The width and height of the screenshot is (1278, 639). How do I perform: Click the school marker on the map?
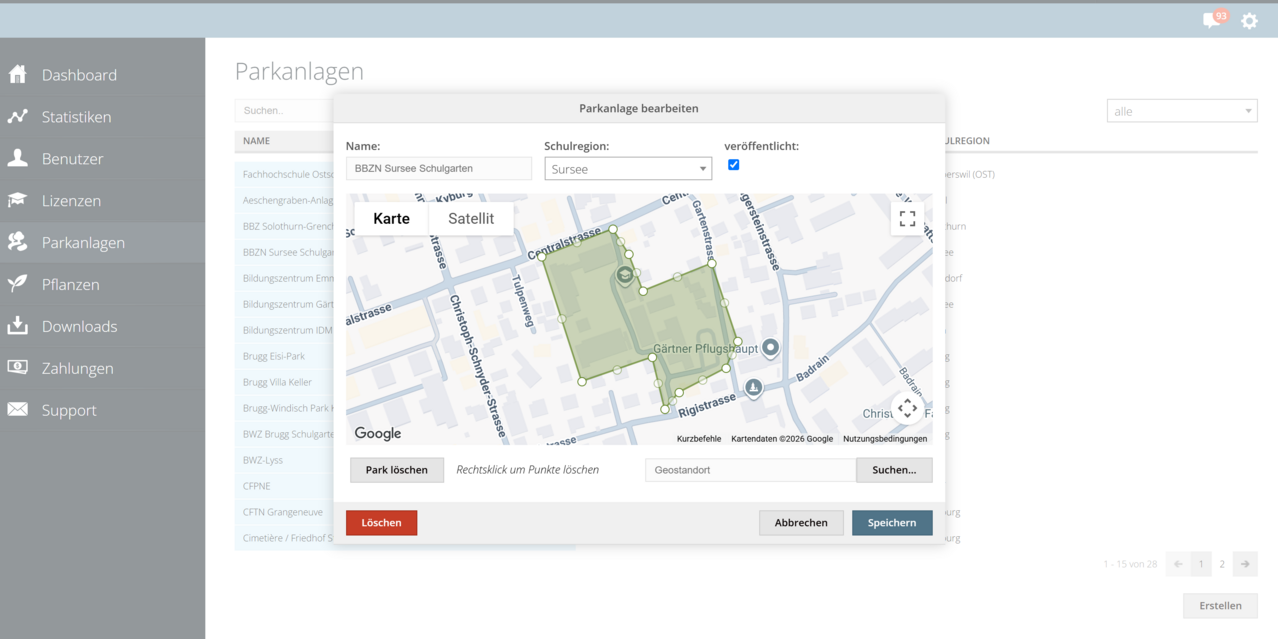click(625, 275)
